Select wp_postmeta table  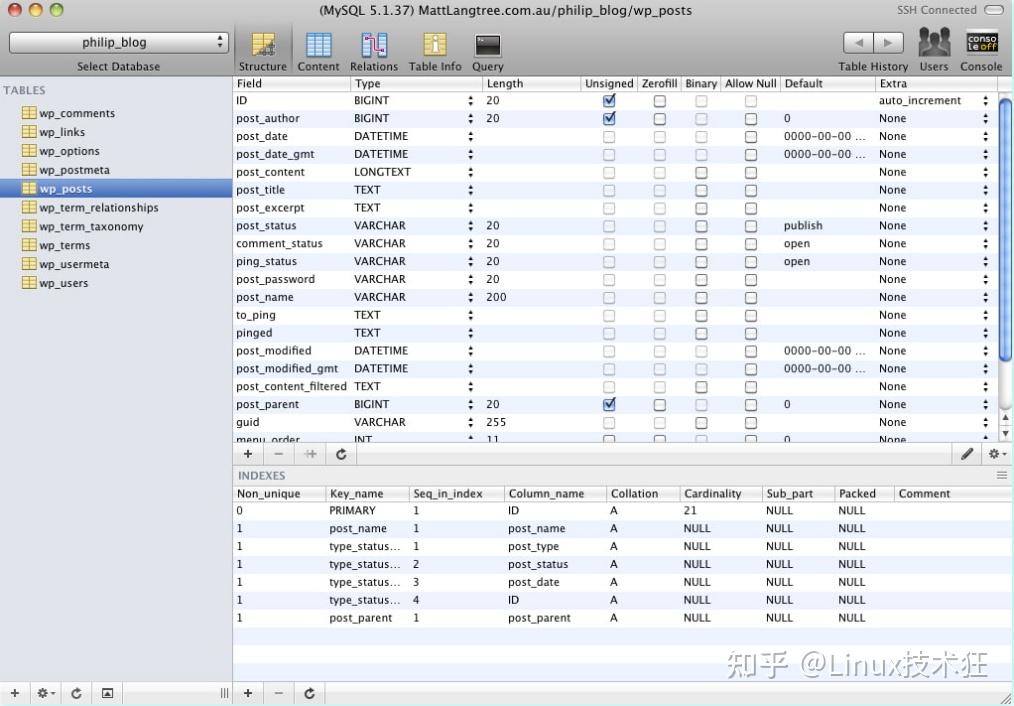(74, 170)
